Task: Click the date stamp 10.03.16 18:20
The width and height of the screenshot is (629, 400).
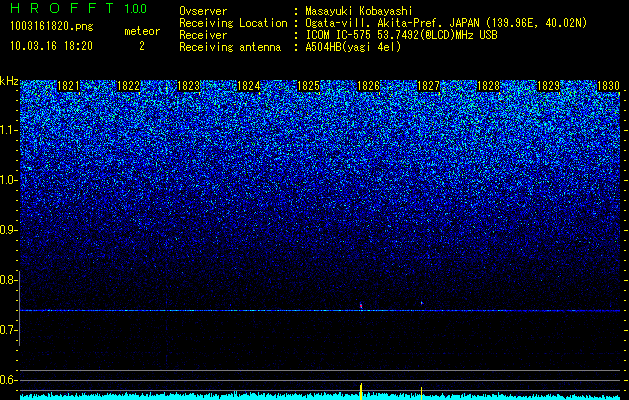Action: pos(51,46)
